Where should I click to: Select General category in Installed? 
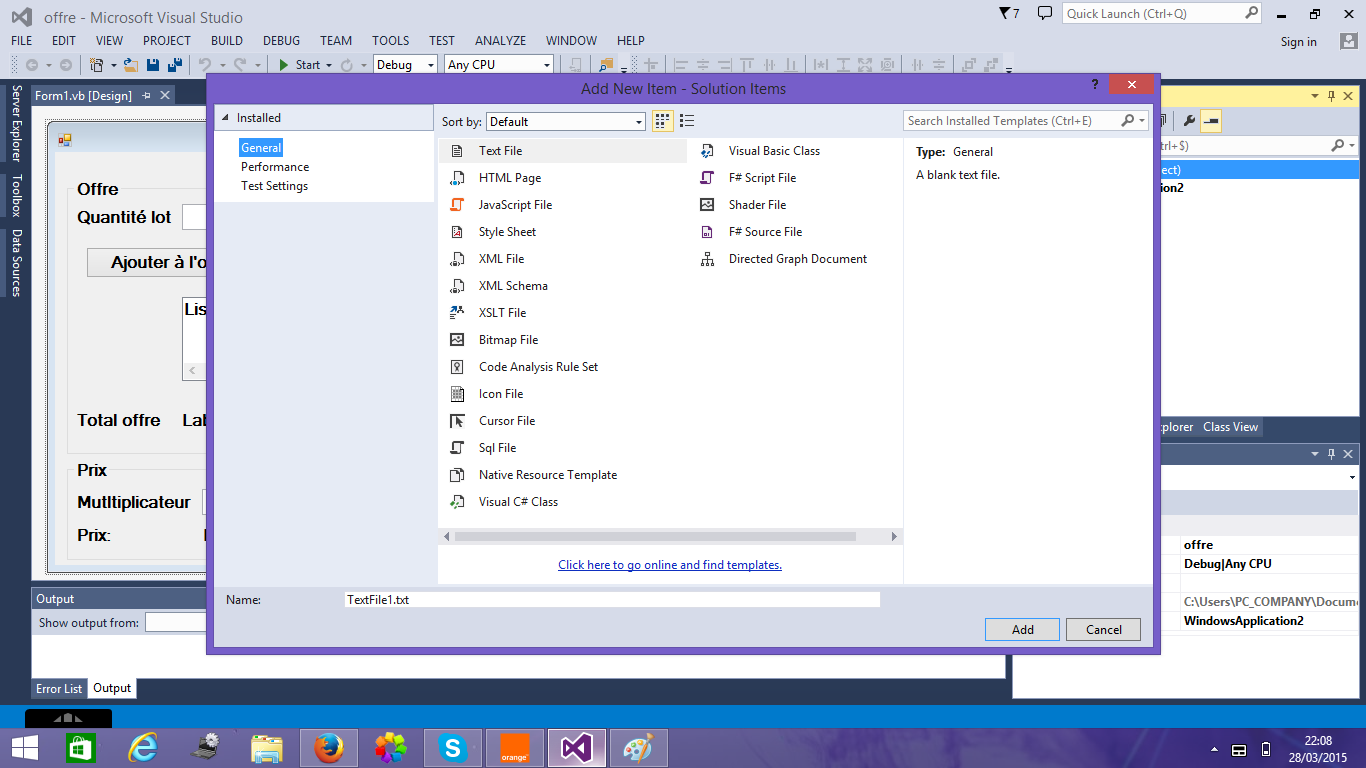click(x=261, y=148)
